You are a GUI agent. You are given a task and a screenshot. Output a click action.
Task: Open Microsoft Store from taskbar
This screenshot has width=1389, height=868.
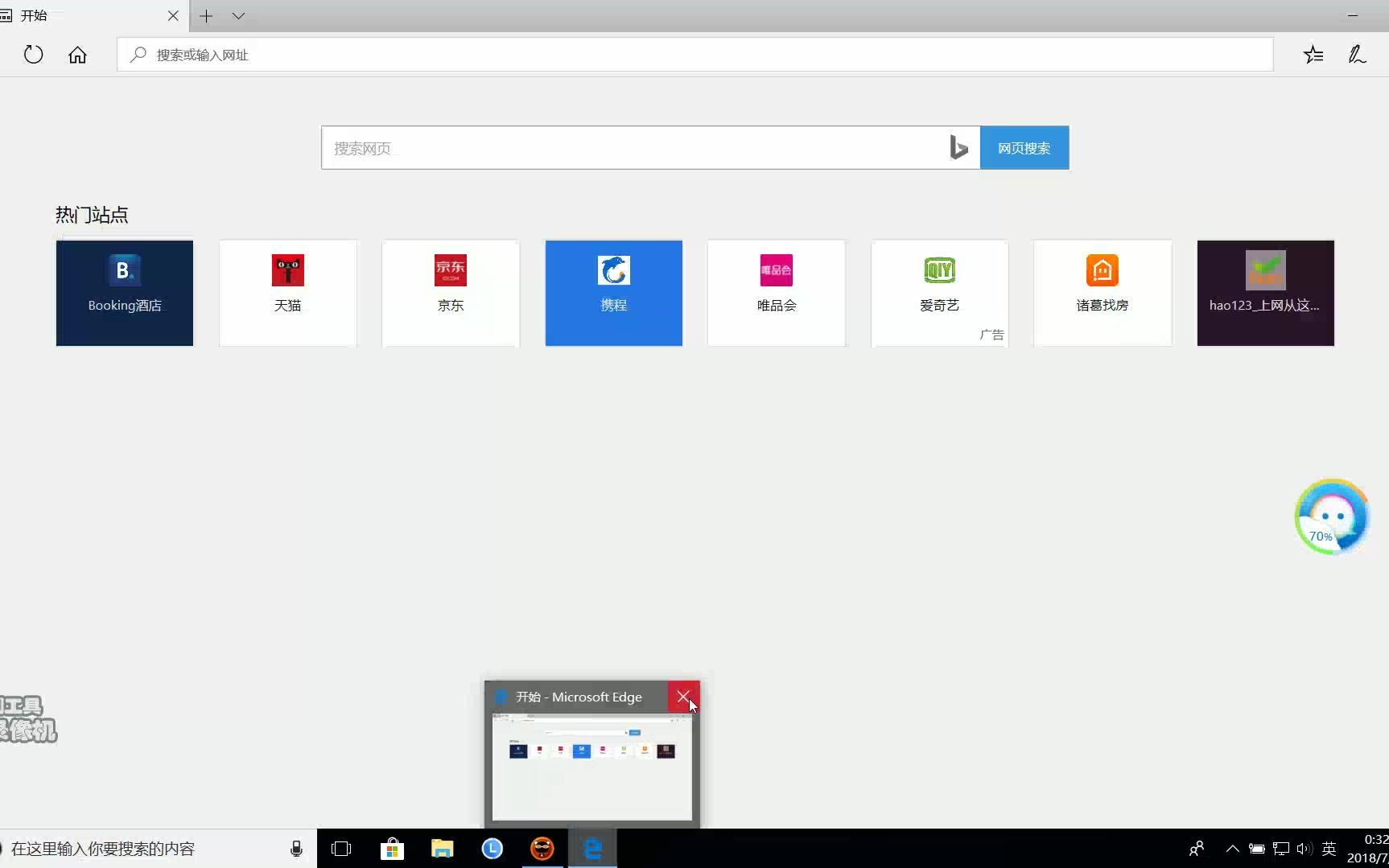click(x=392, y=849)
